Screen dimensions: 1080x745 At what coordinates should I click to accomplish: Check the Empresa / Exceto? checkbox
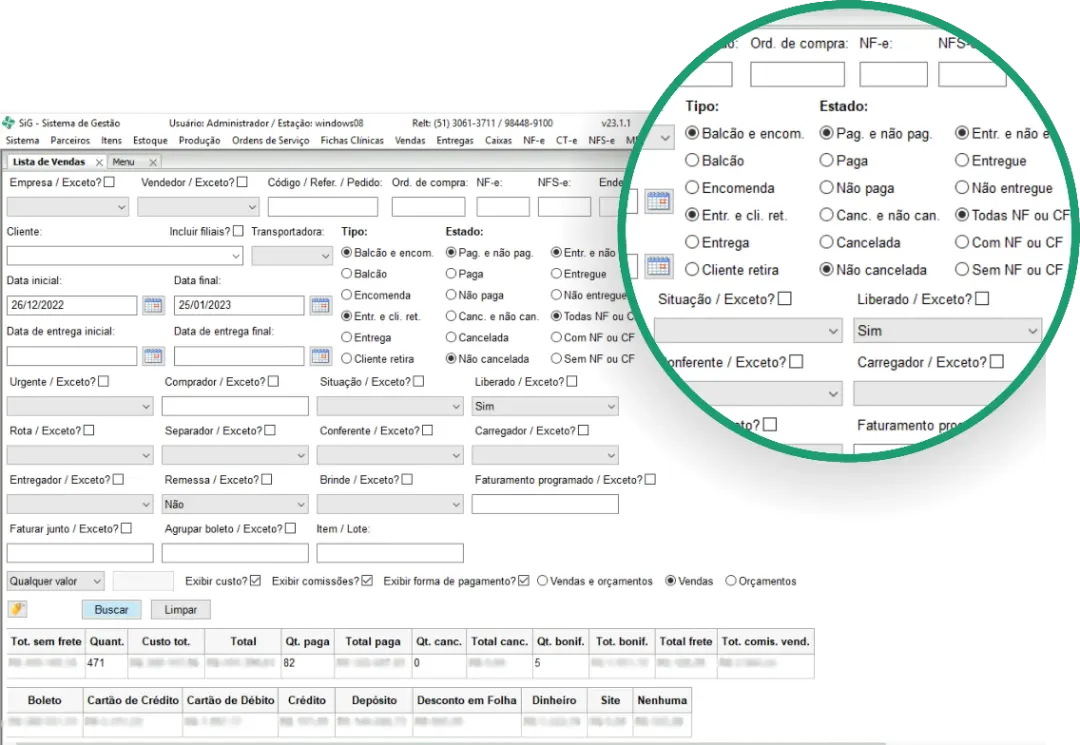(109, 182)
